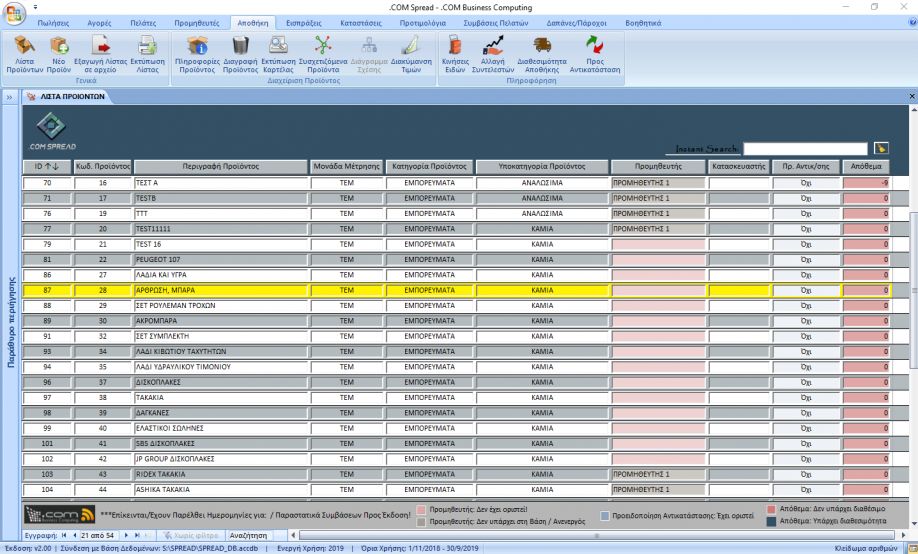Select the RIDEX ΤΑΚΑΚΙΑ description cell
The height and width of the screenshot is (554, 918).
[221, 474]
